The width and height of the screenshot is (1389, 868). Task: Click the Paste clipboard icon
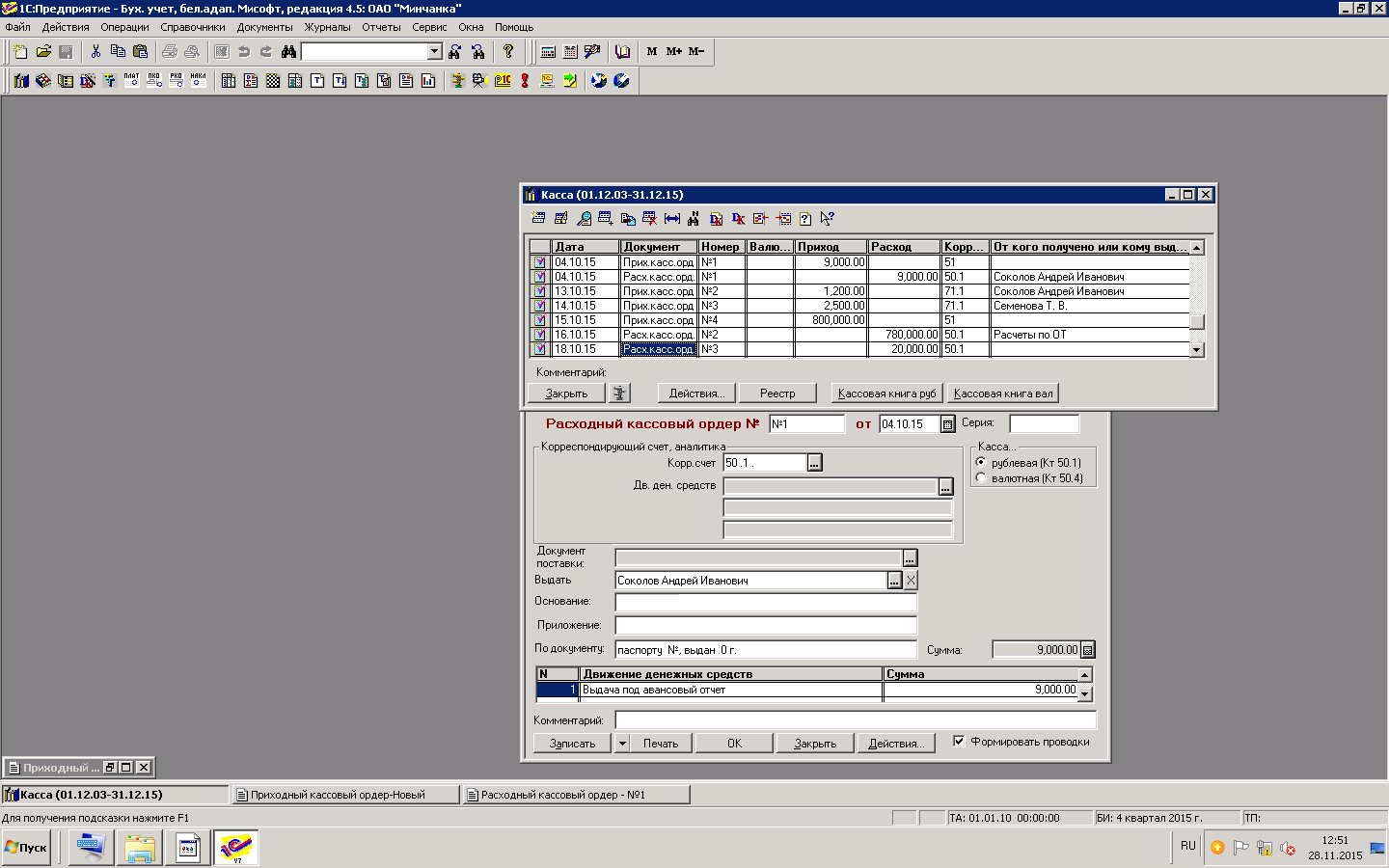click(x=141, y=51)
